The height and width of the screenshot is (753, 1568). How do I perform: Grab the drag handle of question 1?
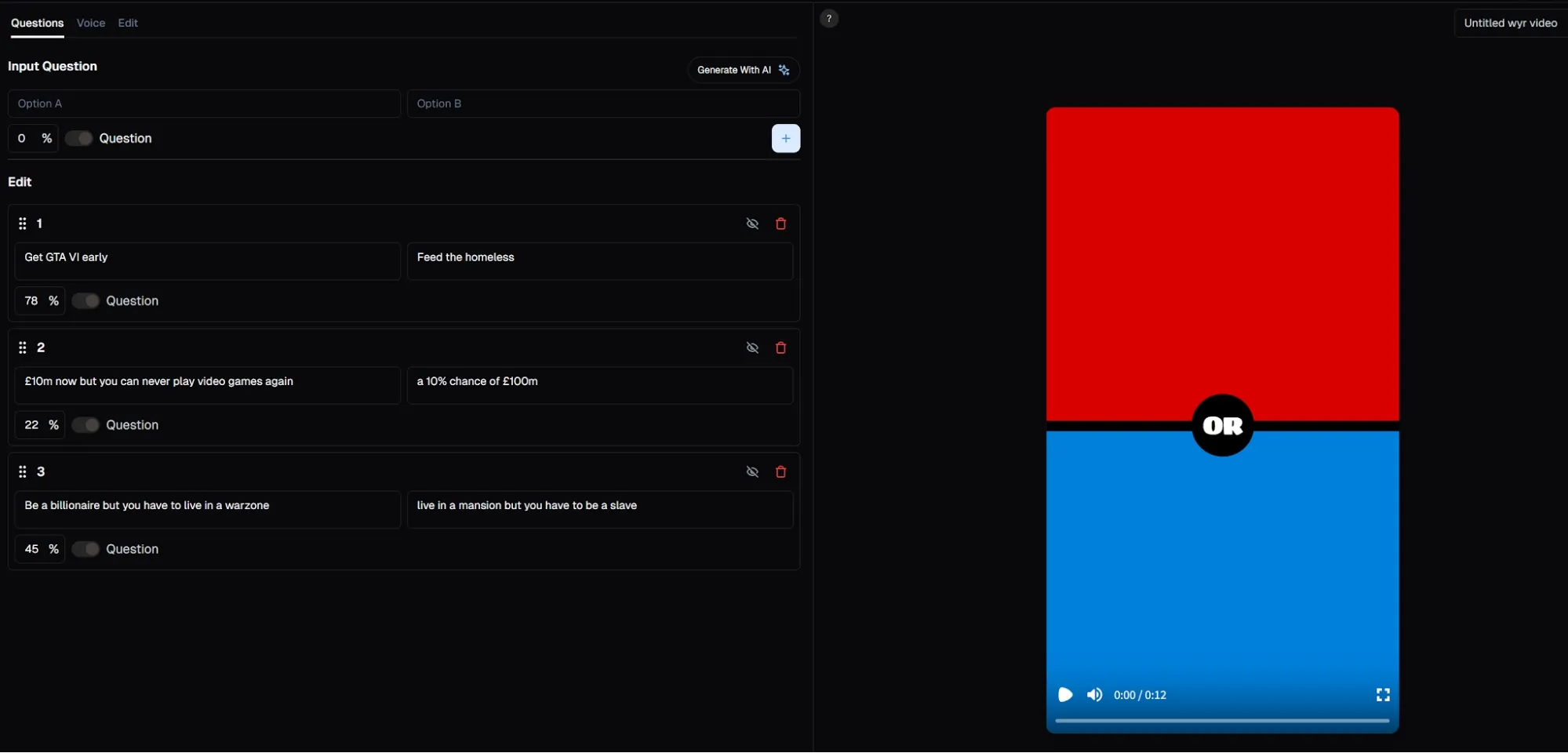23,224
